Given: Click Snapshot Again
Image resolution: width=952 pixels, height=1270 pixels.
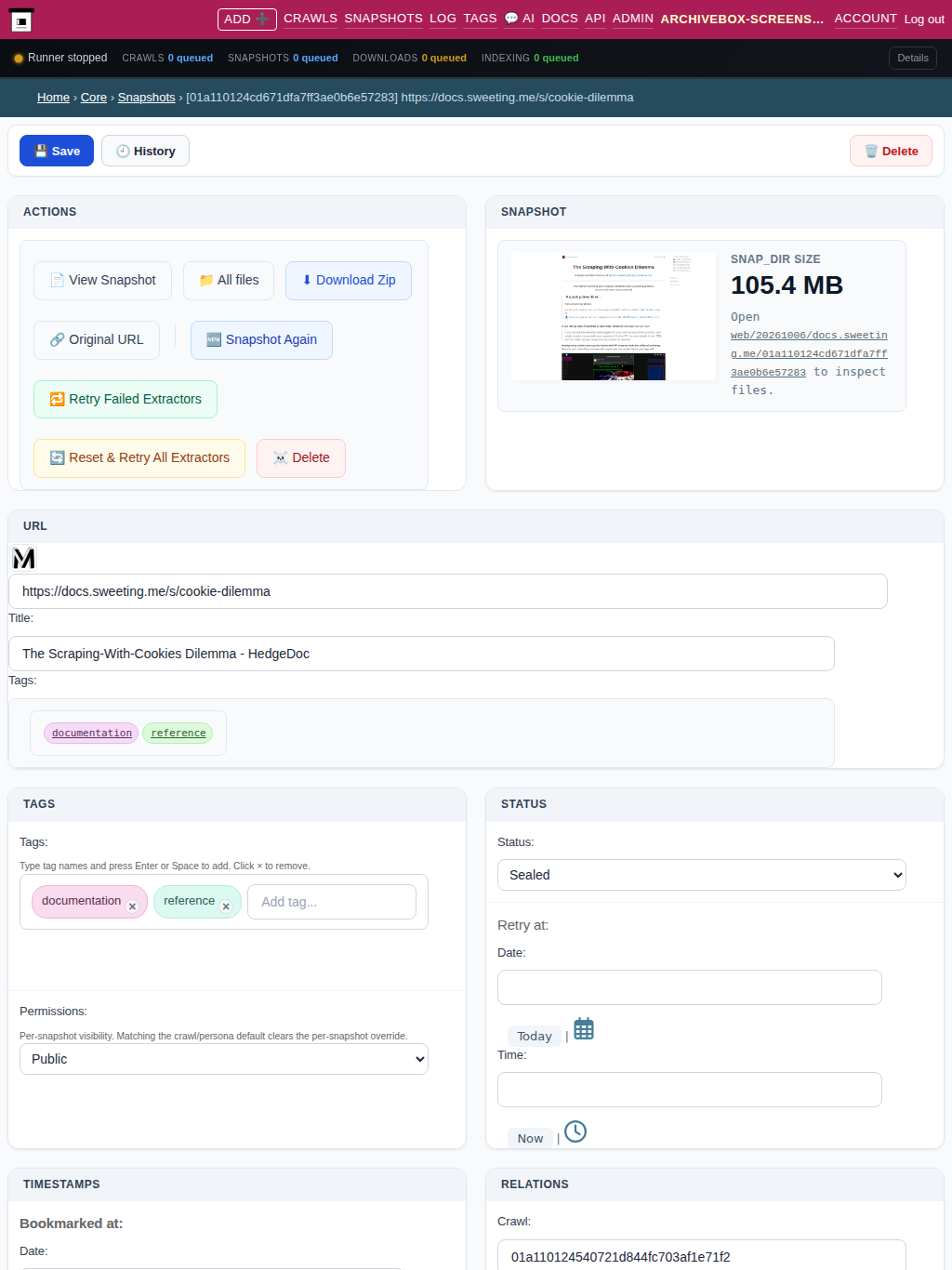Looking at the screenshot, I should coord(261,339).
